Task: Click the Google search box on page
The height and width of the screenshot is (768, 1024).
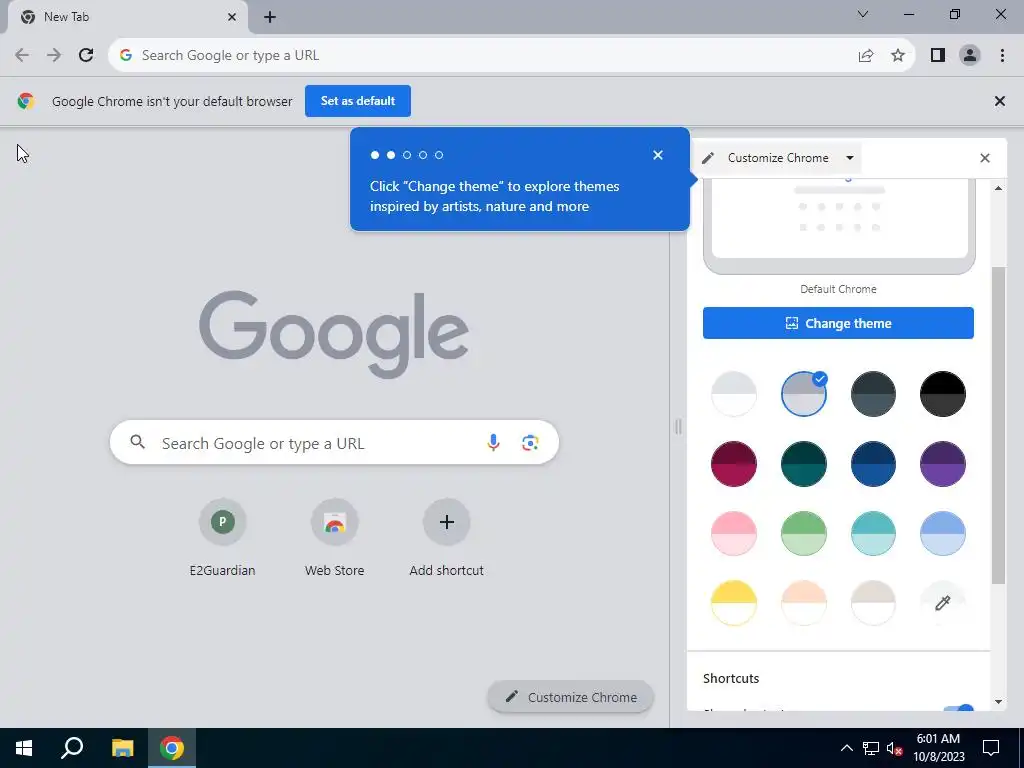Action: click(334, 443)
